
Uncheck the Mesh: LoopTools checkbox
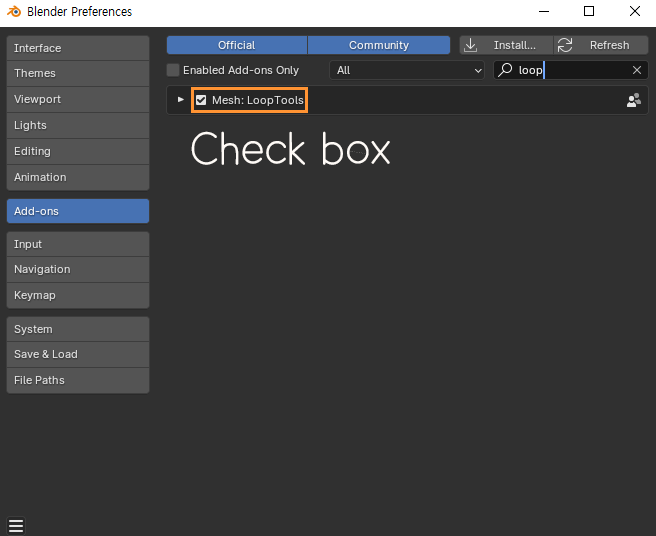click(201, 100)
